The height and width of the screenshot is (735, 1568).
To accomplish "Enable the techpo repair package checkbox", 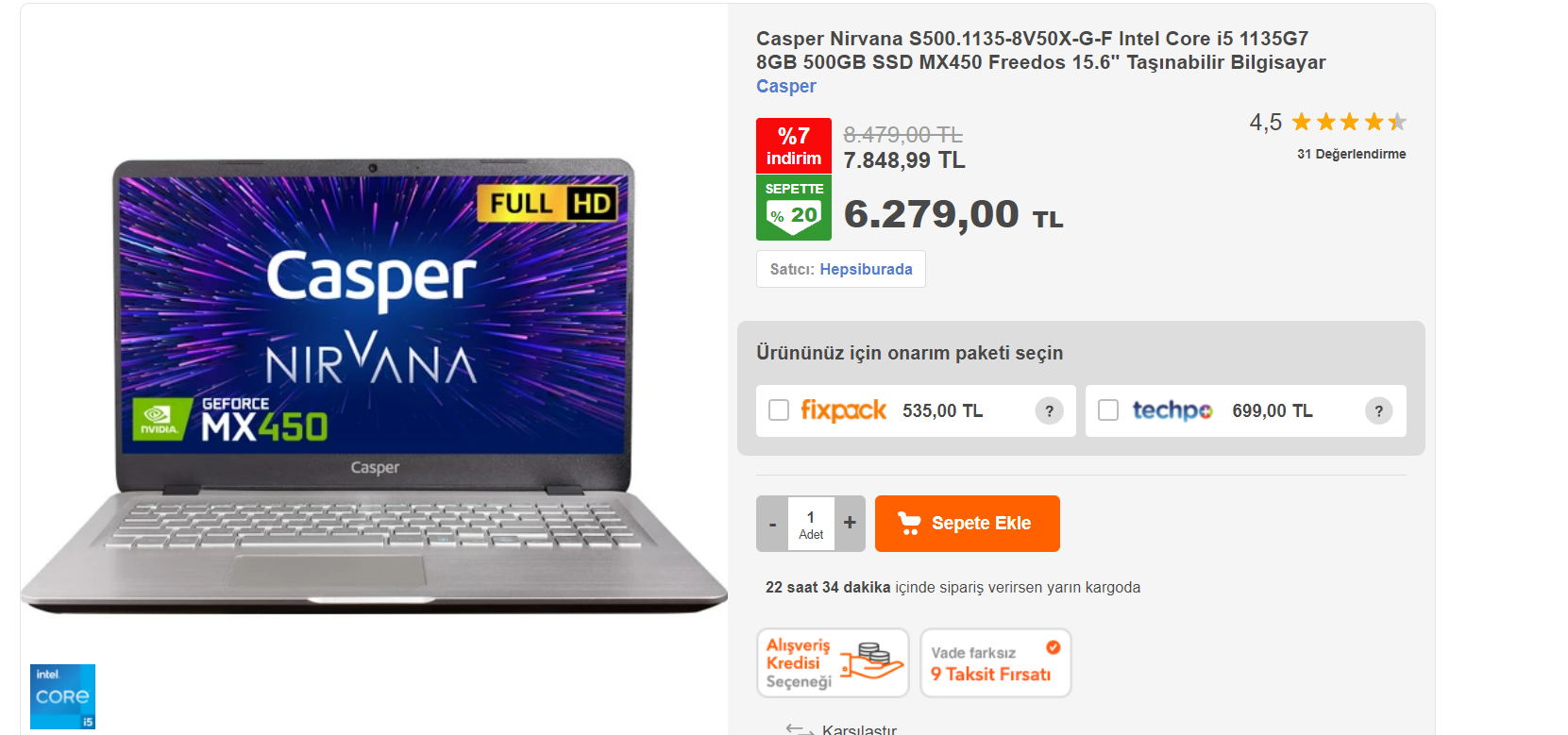I will [x=1108, y=410].
